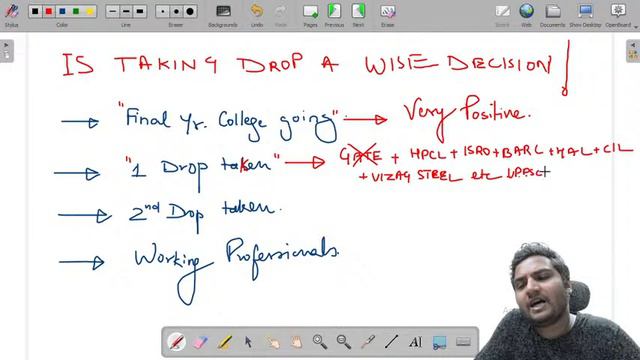Choose the thin line width
640x360 pixels.
tap(113, 11)
